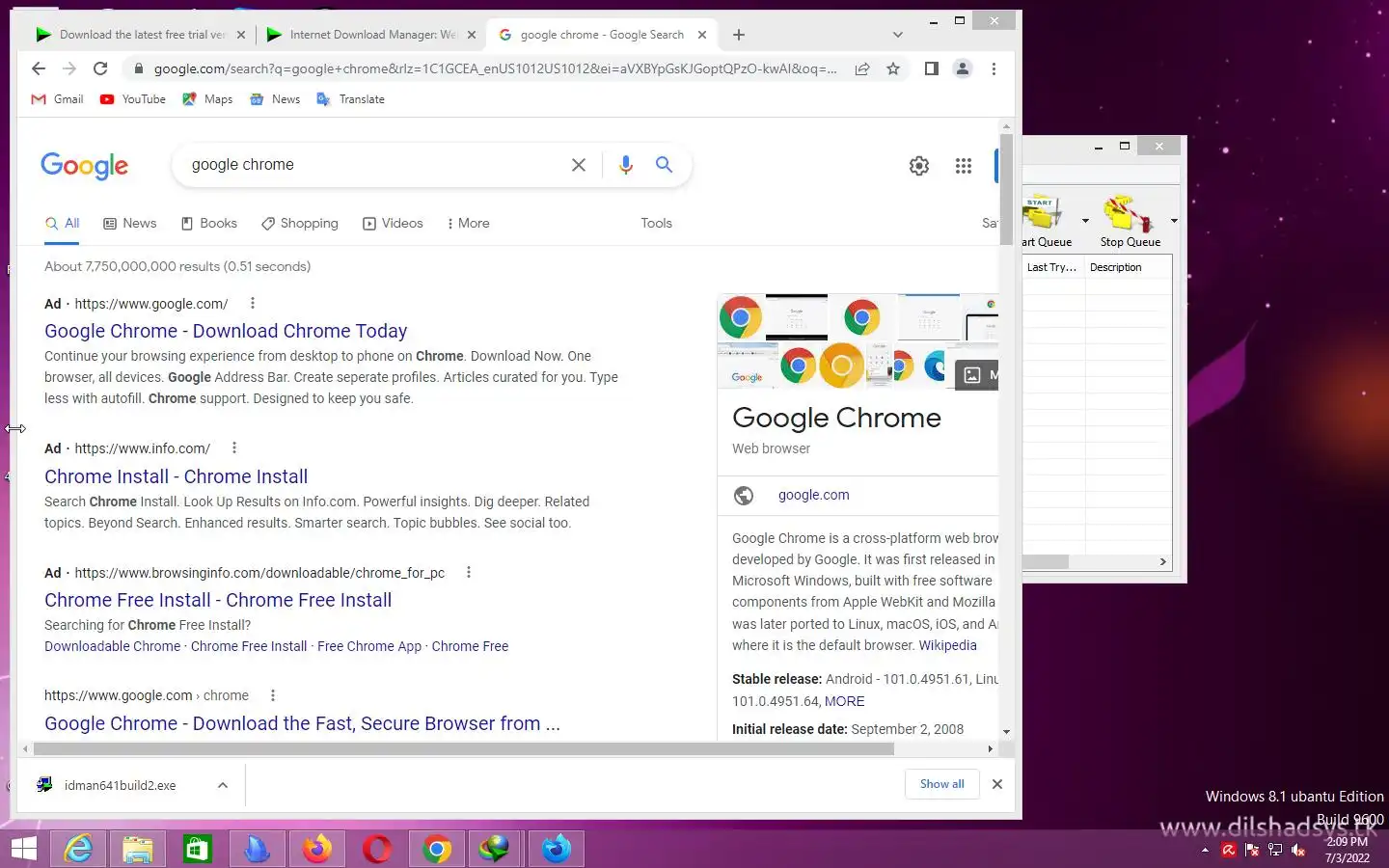Open the Wikipedia link in knowledge panel
1389x868 pixels.
[x=947, y=645]
